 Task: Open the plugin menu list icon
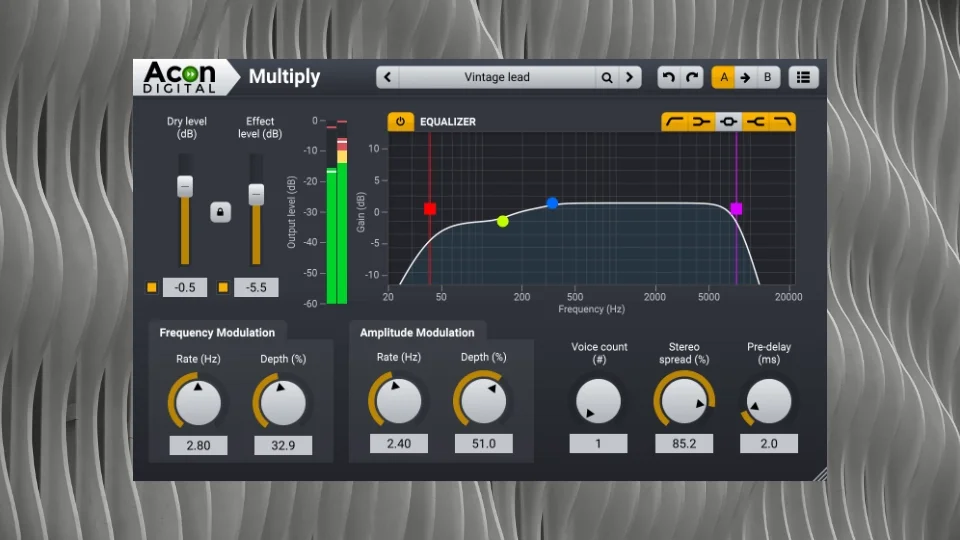coord(803,77)
